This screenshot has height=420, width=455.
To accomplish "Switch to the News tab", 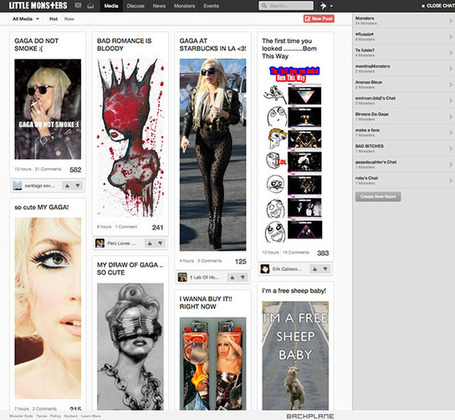I will tap(159, 6).
